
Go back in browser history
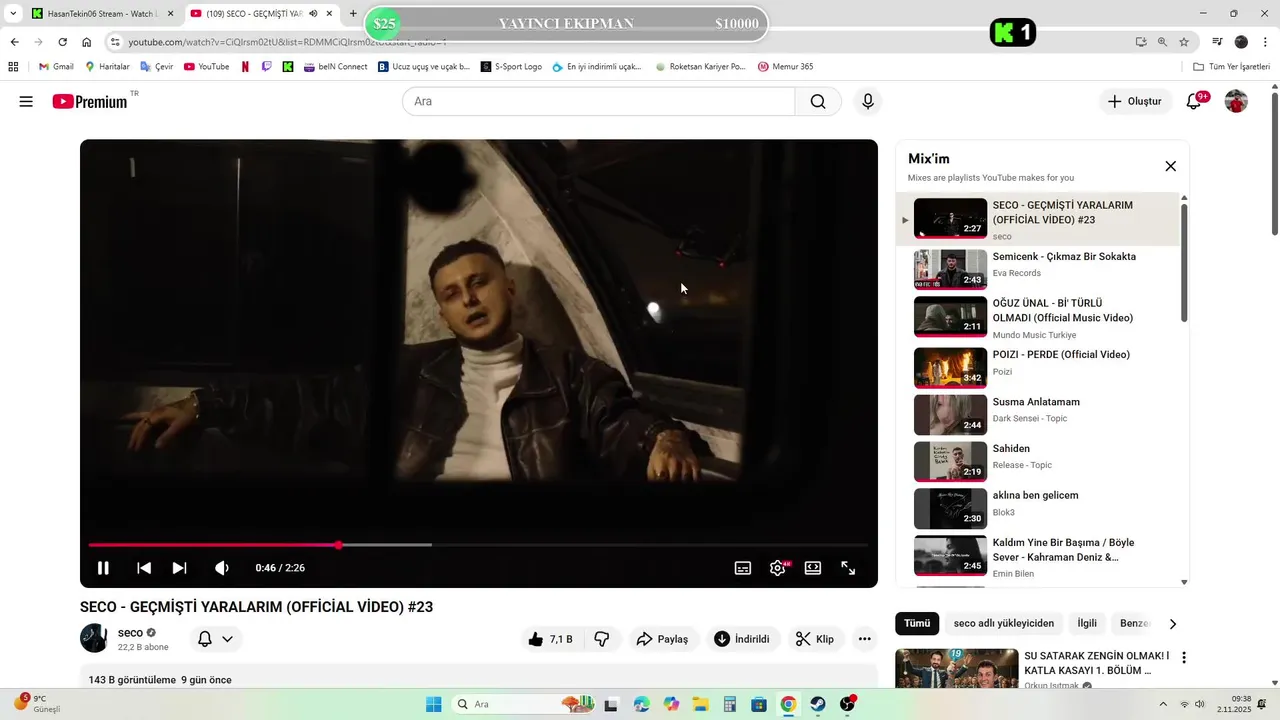(x=14, y=42)
